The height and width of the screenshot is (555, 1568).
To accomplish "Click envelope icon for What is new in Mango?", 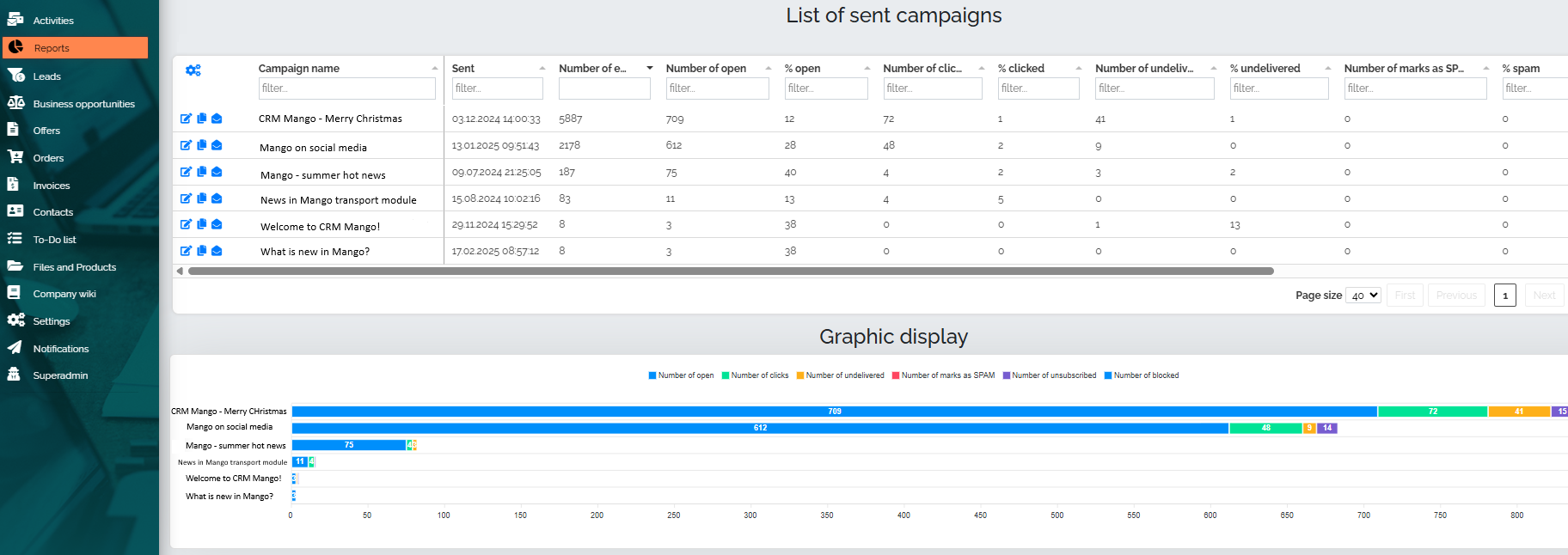I will [x=217, y=251].
